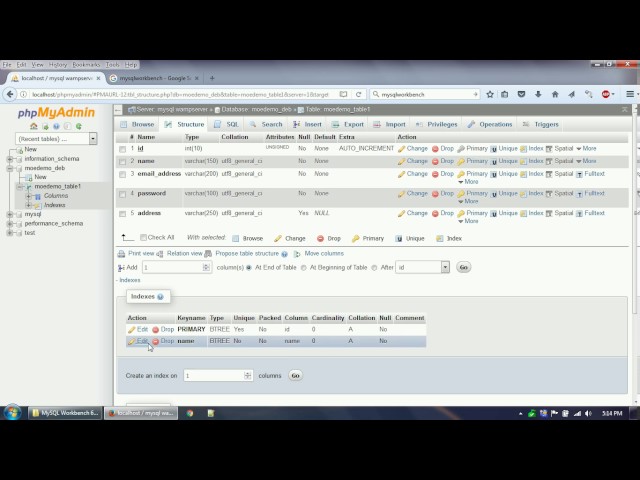Select At Beginning of Table radio
640x480 pixels.
(x=304, y=268)
